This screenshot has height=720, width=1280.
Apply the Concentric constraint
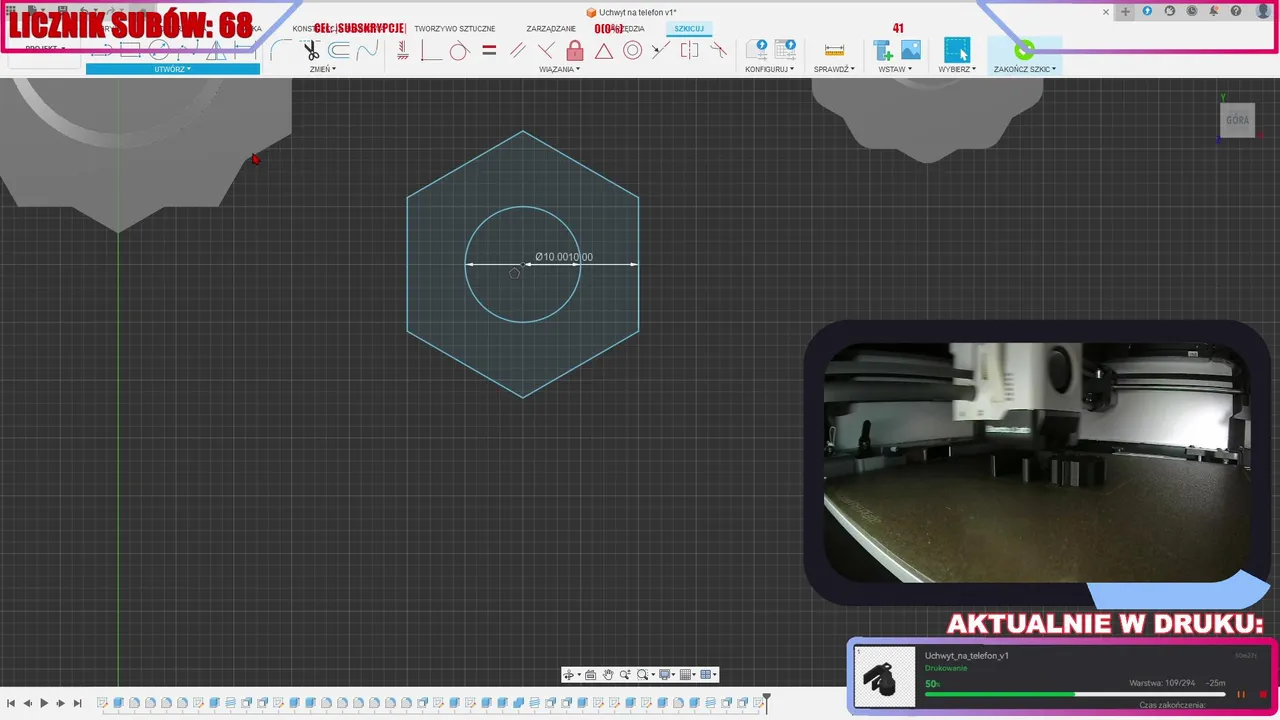tap(632, 50)
